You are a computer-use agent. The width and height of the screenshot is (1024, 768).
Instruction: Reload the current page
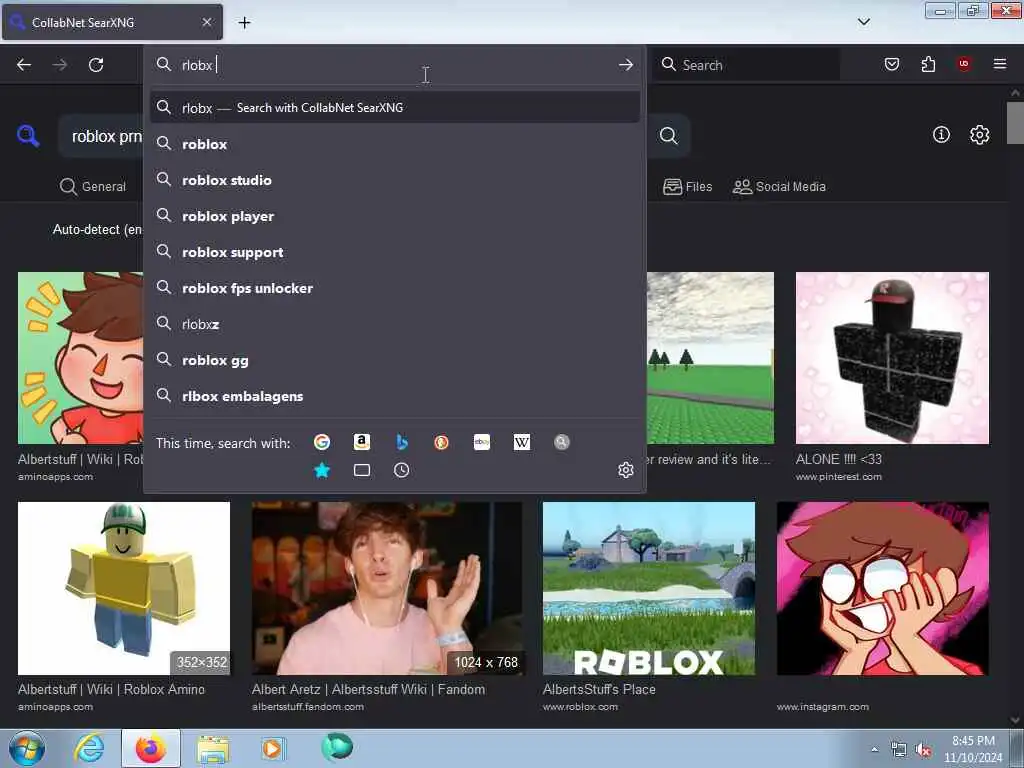coord(96,65)
